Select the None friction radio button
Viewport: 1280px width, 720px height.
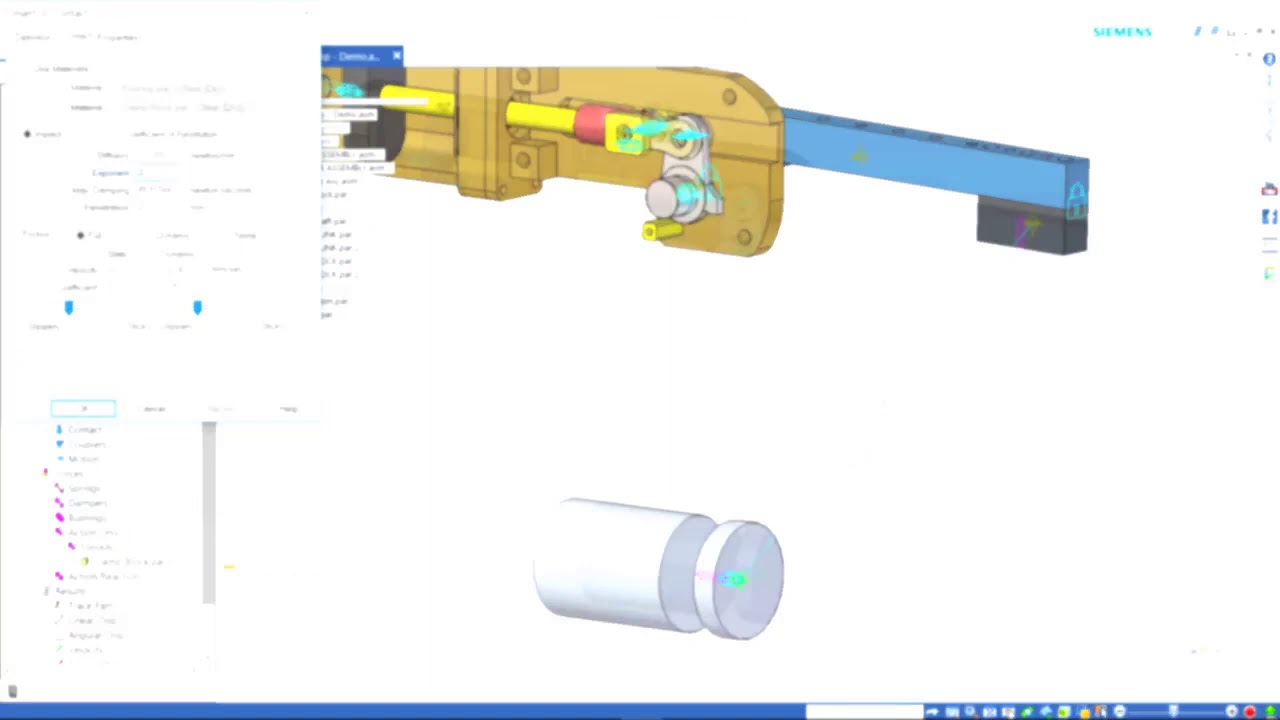245,235
